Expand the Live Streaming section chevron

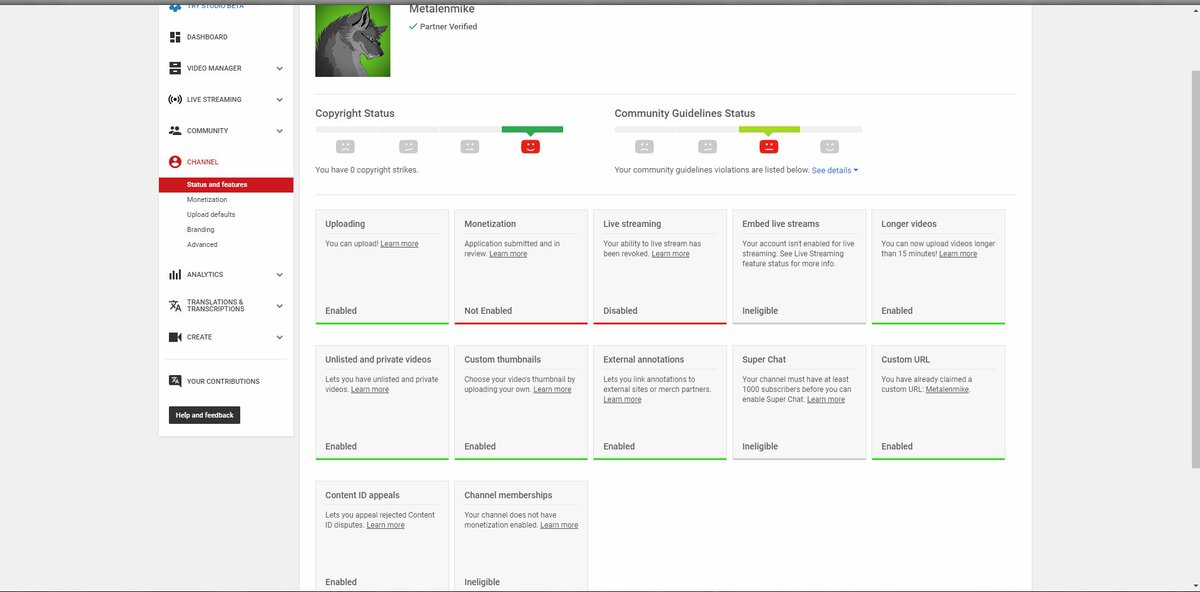[280, 100]
